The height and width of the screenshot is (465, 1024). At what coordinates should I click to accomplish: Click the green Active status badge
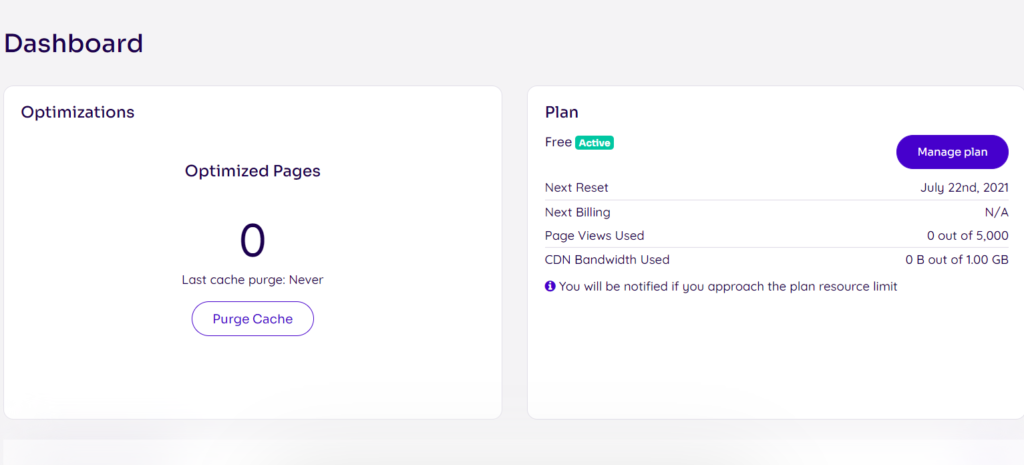pos(594,142)
